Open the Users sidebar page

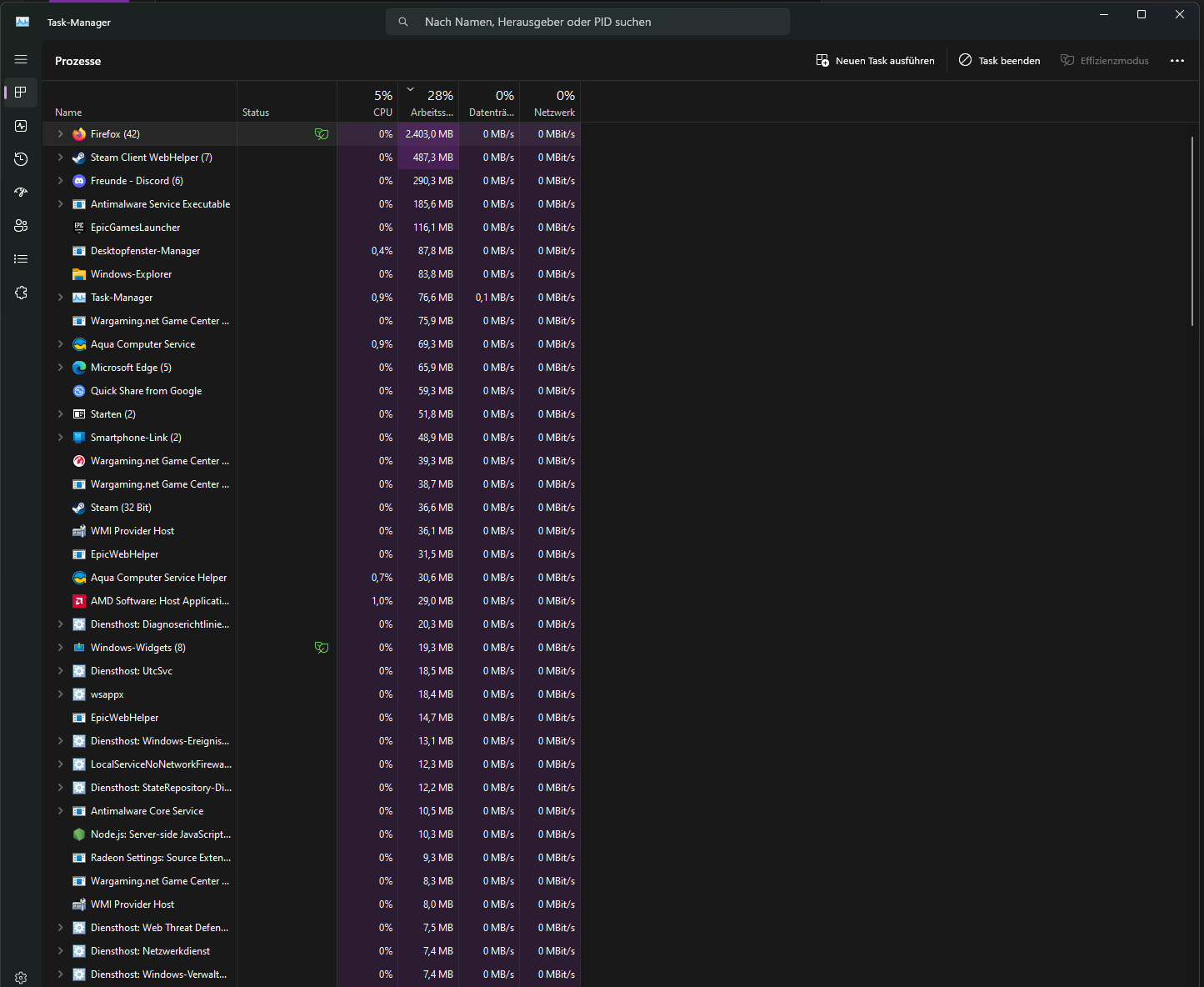[21, 226]
